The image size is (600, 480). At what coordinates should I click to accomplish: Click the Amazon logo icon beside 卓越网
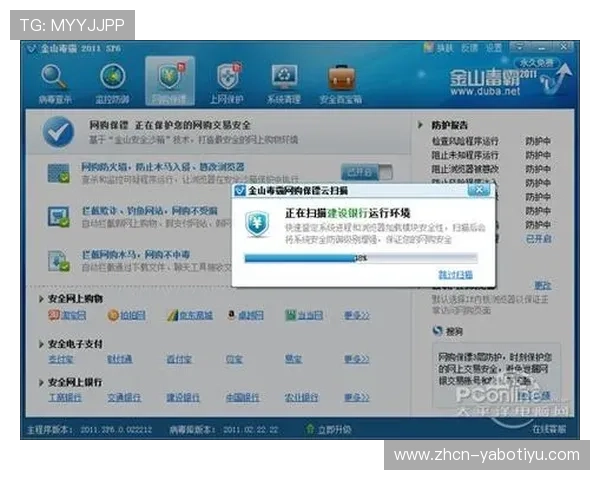point(232,315)
